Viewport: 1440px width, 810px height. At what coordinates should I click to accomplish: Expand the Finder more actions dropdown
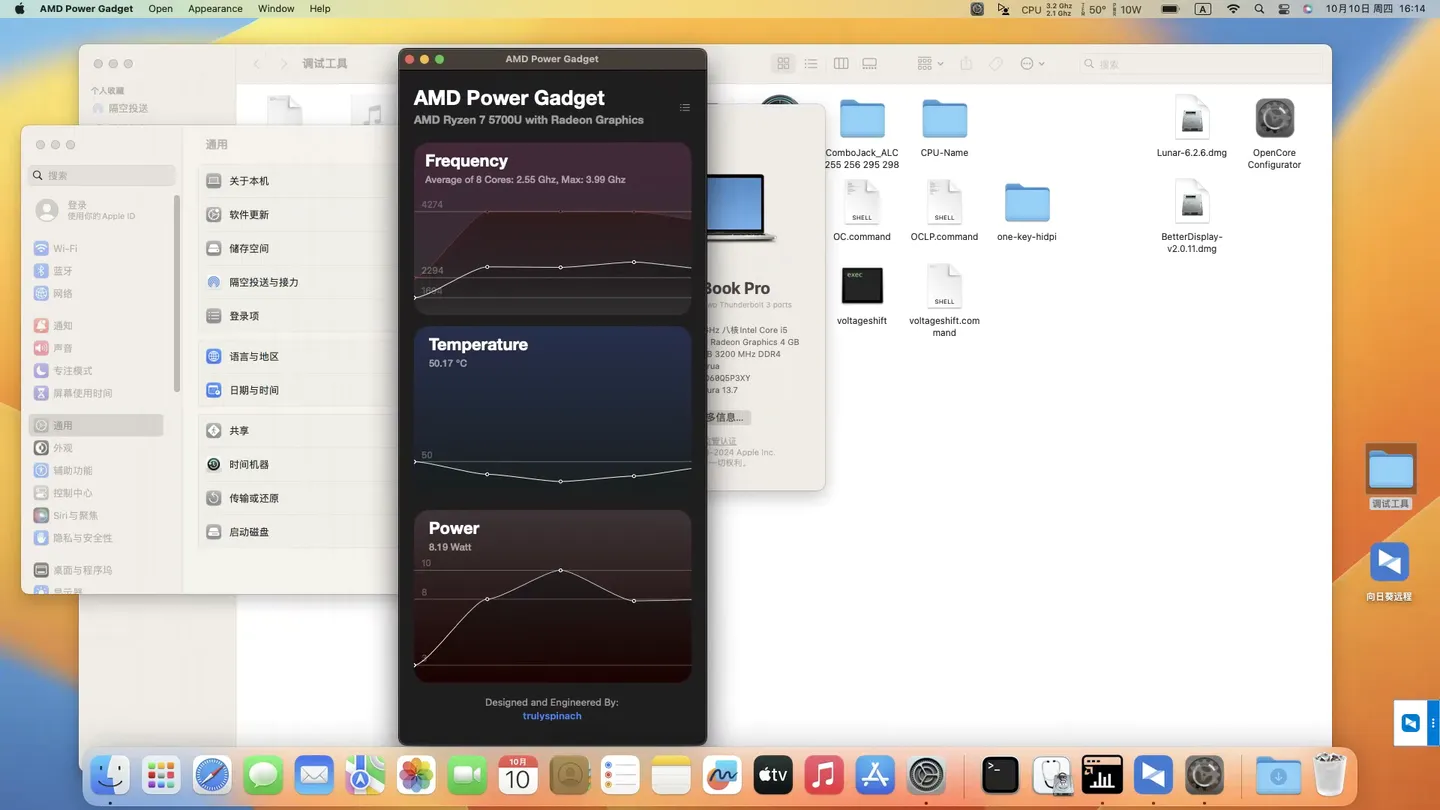click(1032, 64)
